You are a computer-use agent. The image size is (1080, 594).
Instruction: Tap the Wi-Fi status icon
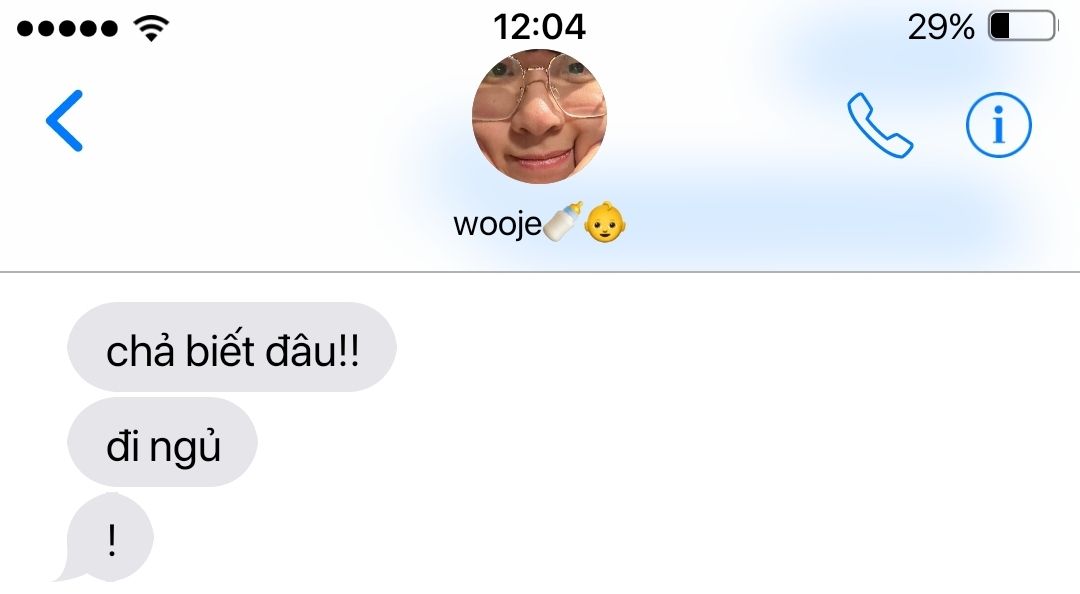click(x=152, y=28)
